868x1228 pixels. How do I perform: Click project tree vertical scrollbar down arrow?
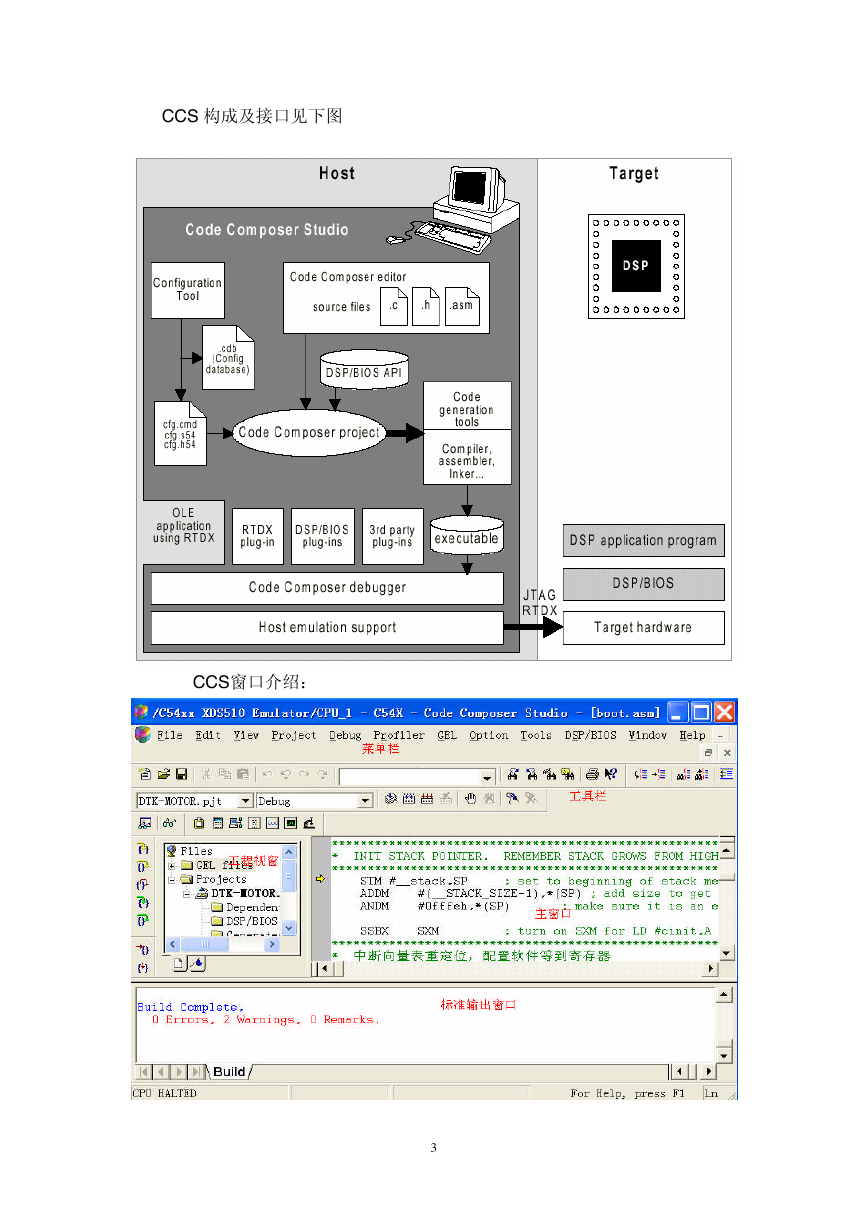pyautogui.click(x=290, y=928)
